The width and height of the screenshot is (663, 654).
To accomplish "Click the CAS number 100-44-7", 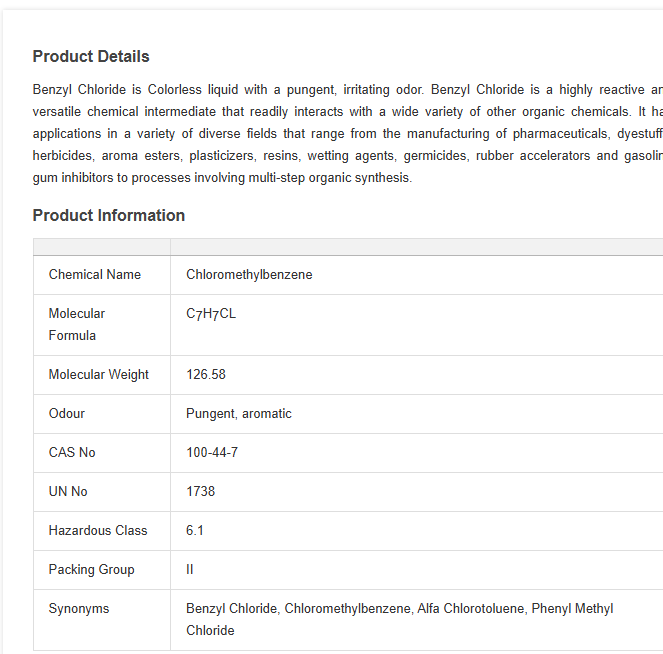I will point(212,453).
